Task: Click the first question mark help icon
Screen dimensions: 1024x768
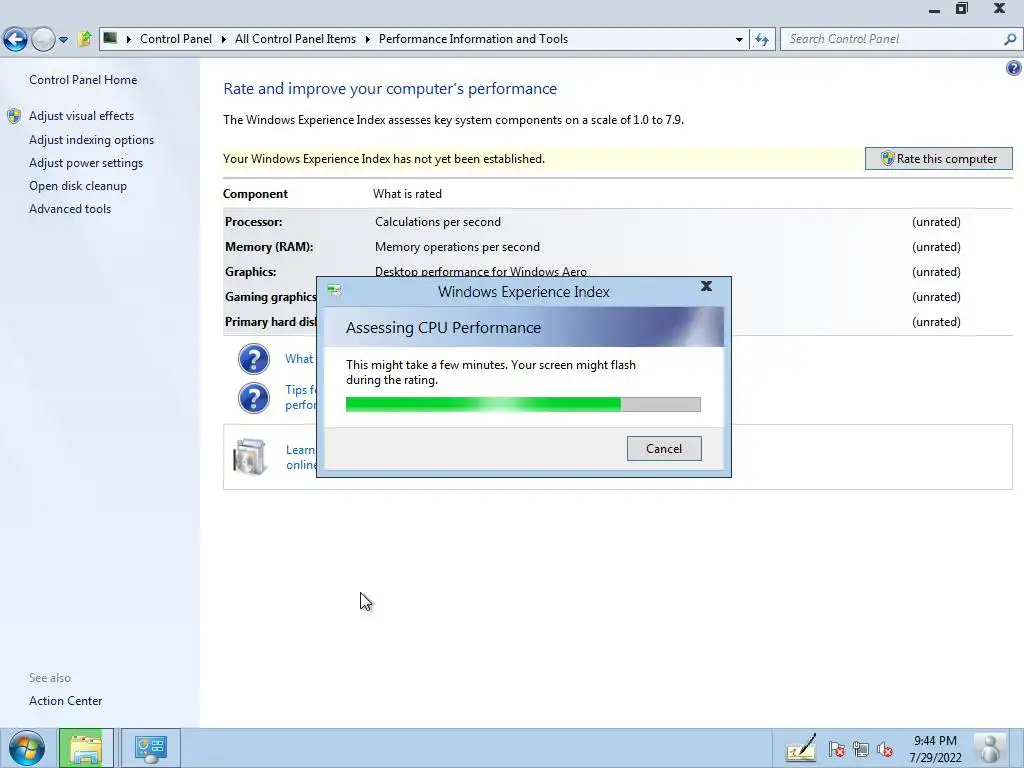Action: point(253,359)
